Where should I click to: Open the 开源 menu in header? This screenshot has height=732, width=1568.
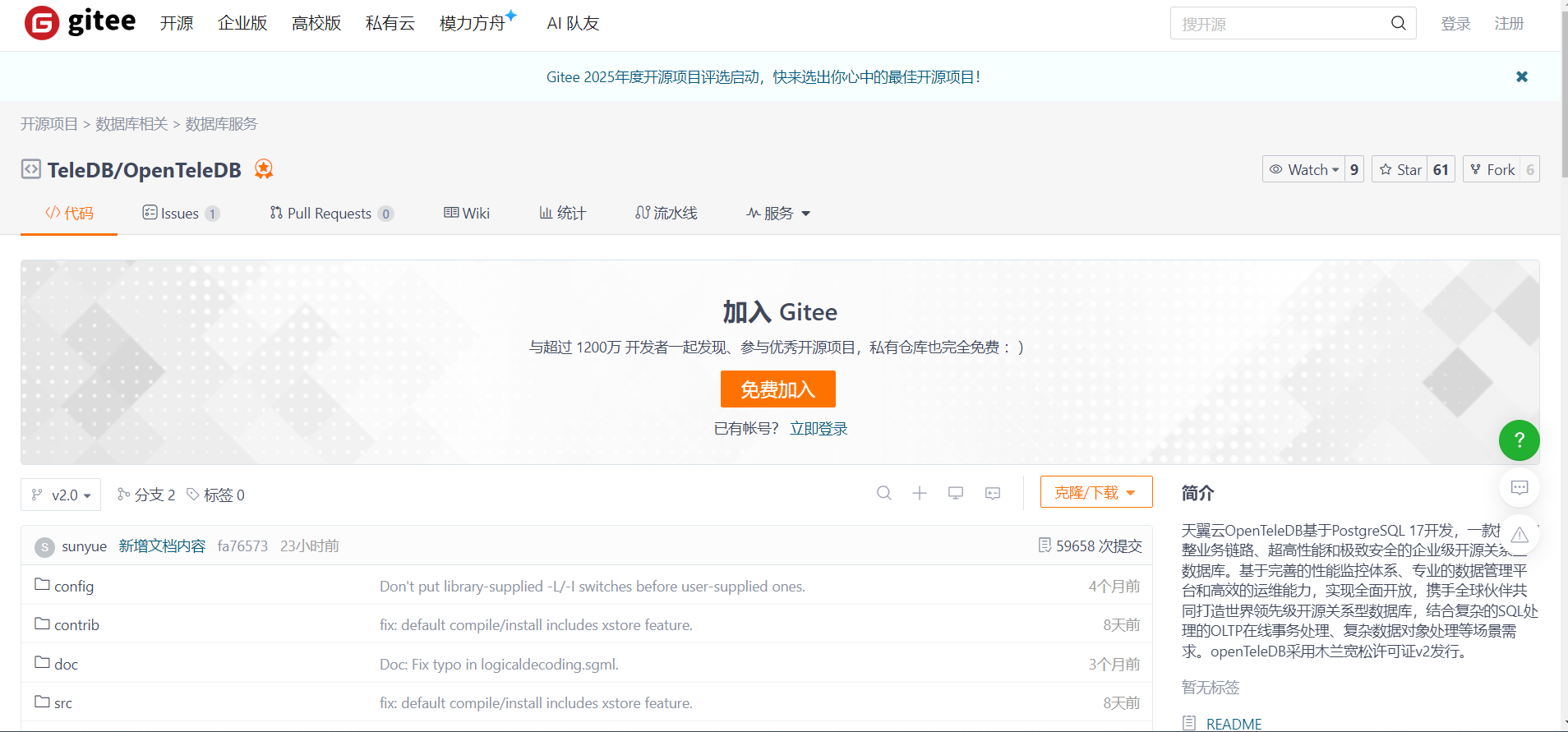(x=177, y=23)
